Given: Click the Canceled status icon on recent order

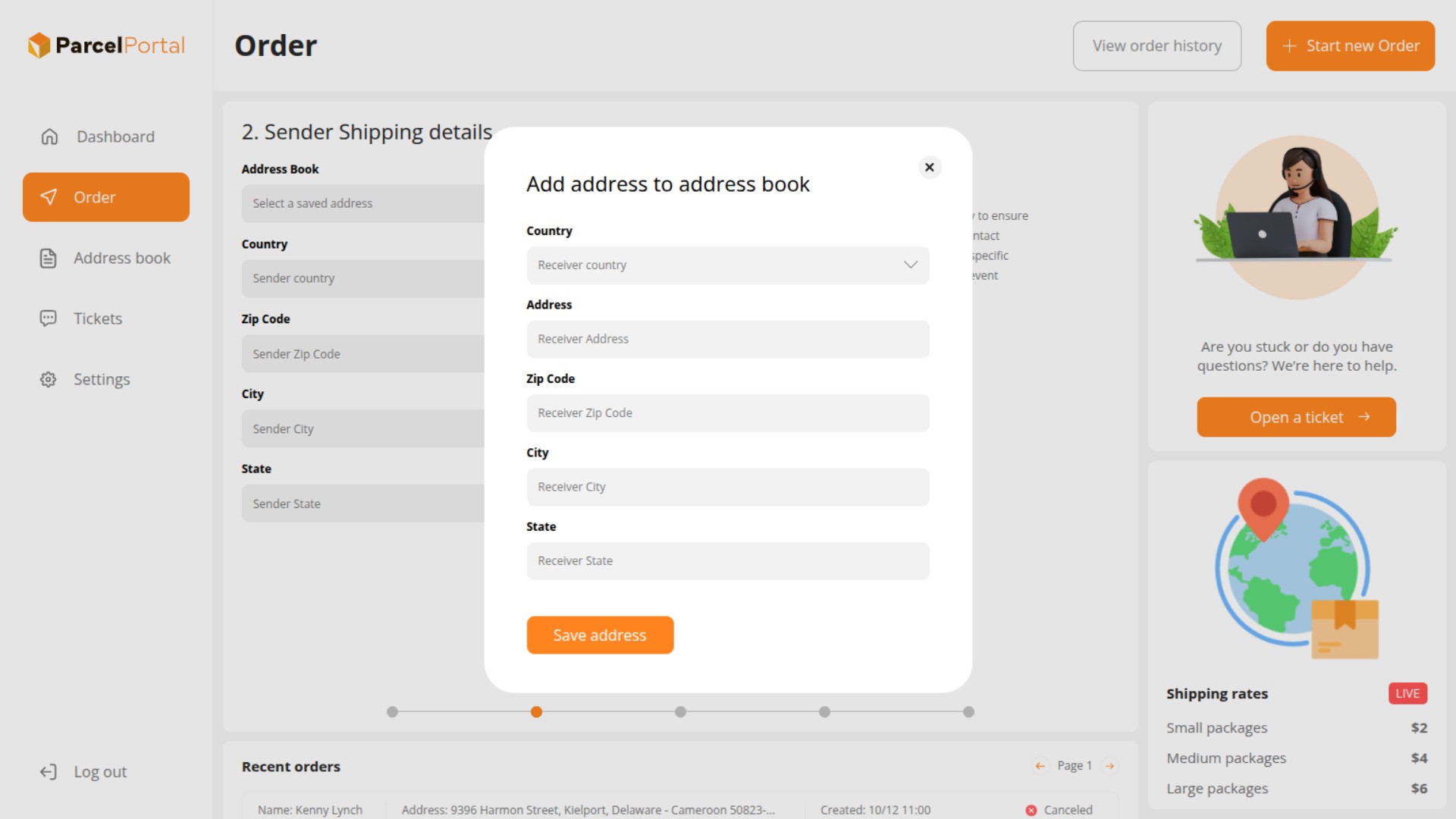Looking at the screenshot, I should click(1031, 810).
